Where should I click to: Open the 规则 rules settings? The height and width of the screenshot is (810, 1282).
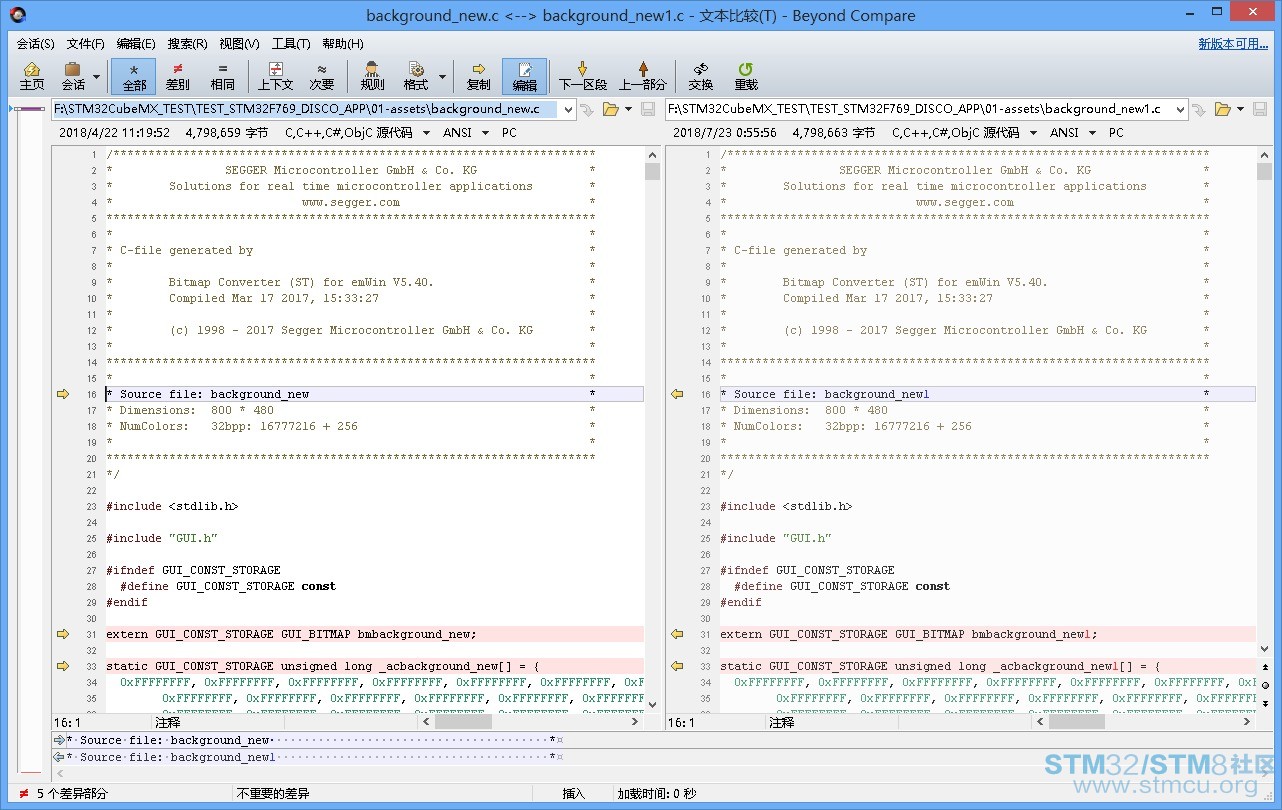(x=372, y=76)
